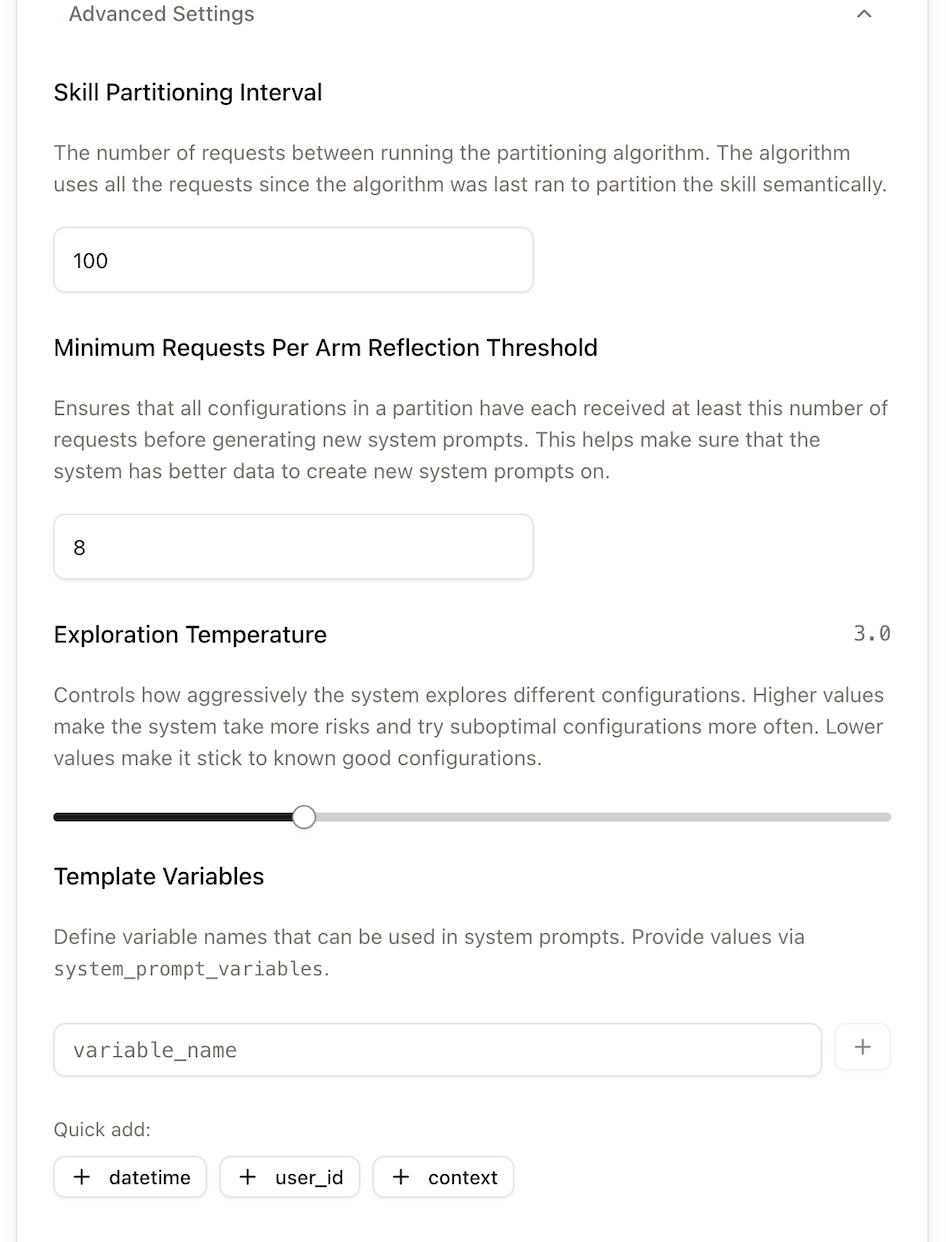Quick add the datetime template variable
This screenshot has width=946, height=1242.
point(129,1177)
